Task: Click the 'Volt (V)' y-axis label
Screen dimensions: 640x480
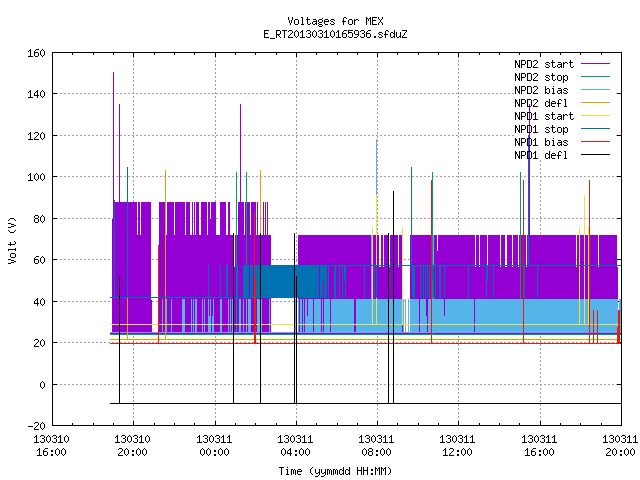Action: 12,240
